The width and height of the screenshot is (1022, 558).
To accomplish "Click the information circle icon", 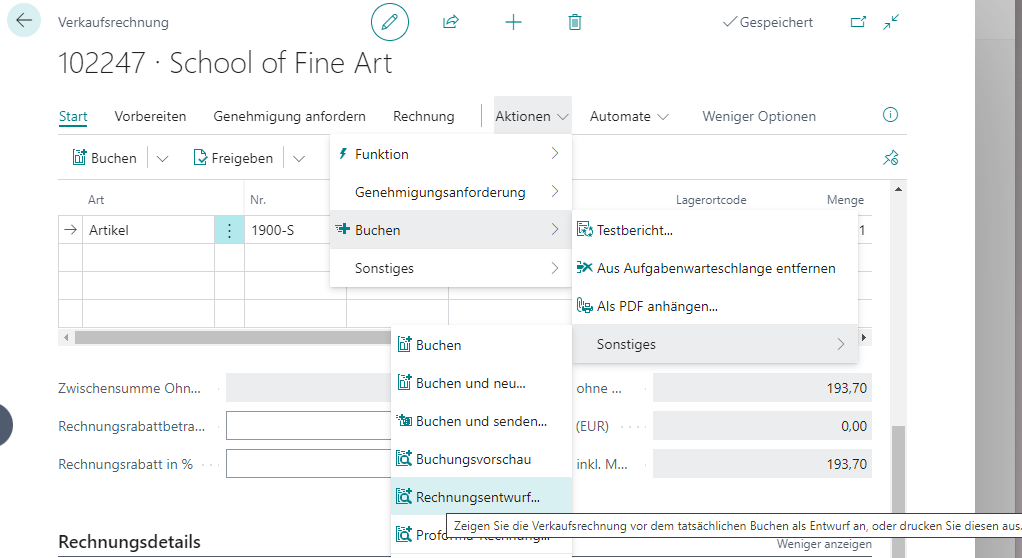I will tap(890, 115).
